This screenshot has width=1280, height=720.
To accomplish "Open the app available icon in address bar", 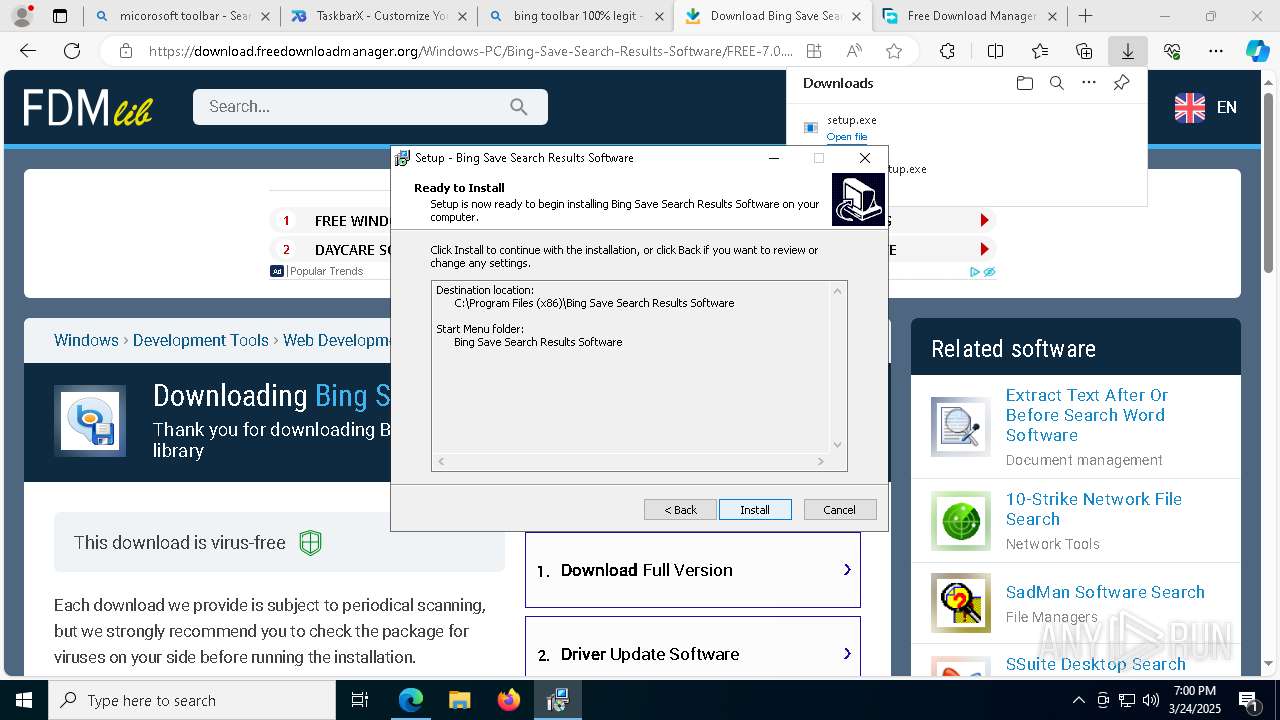I will (814, 51).
